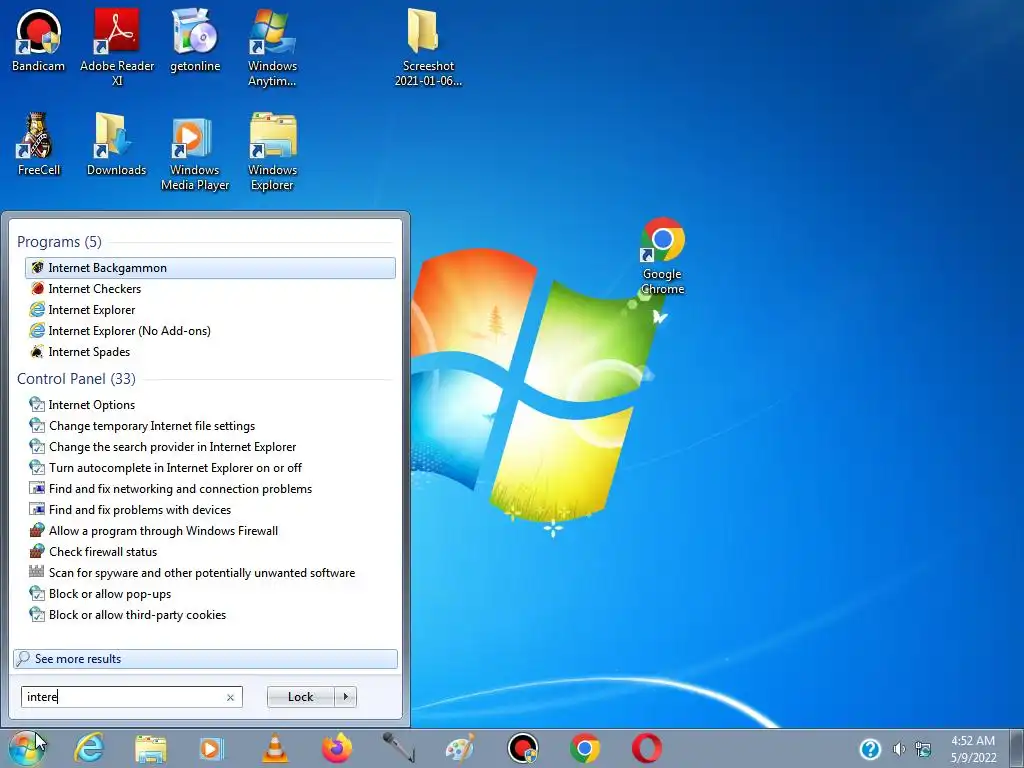Open Change temporary Internet file settings
Image resolution: width=1024 pixels, height=768 pixels.
coord(210,426)
